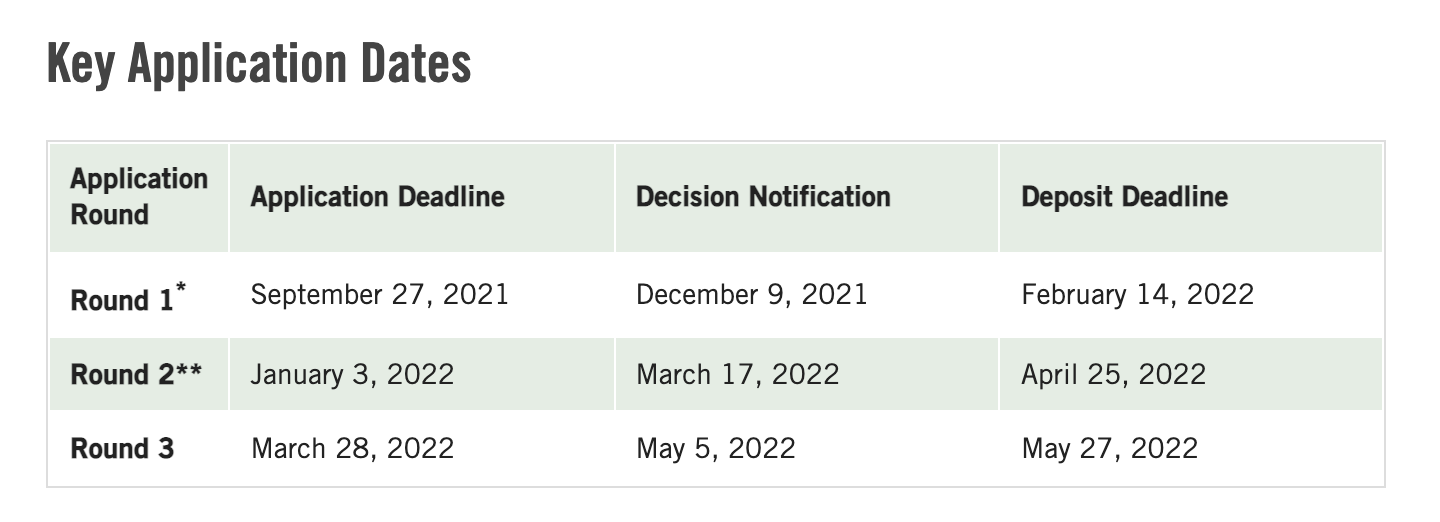The width and height of the screenshot is (1440, 522).
Task: Click the Deposit Deadline column header
Action: 1124,197
